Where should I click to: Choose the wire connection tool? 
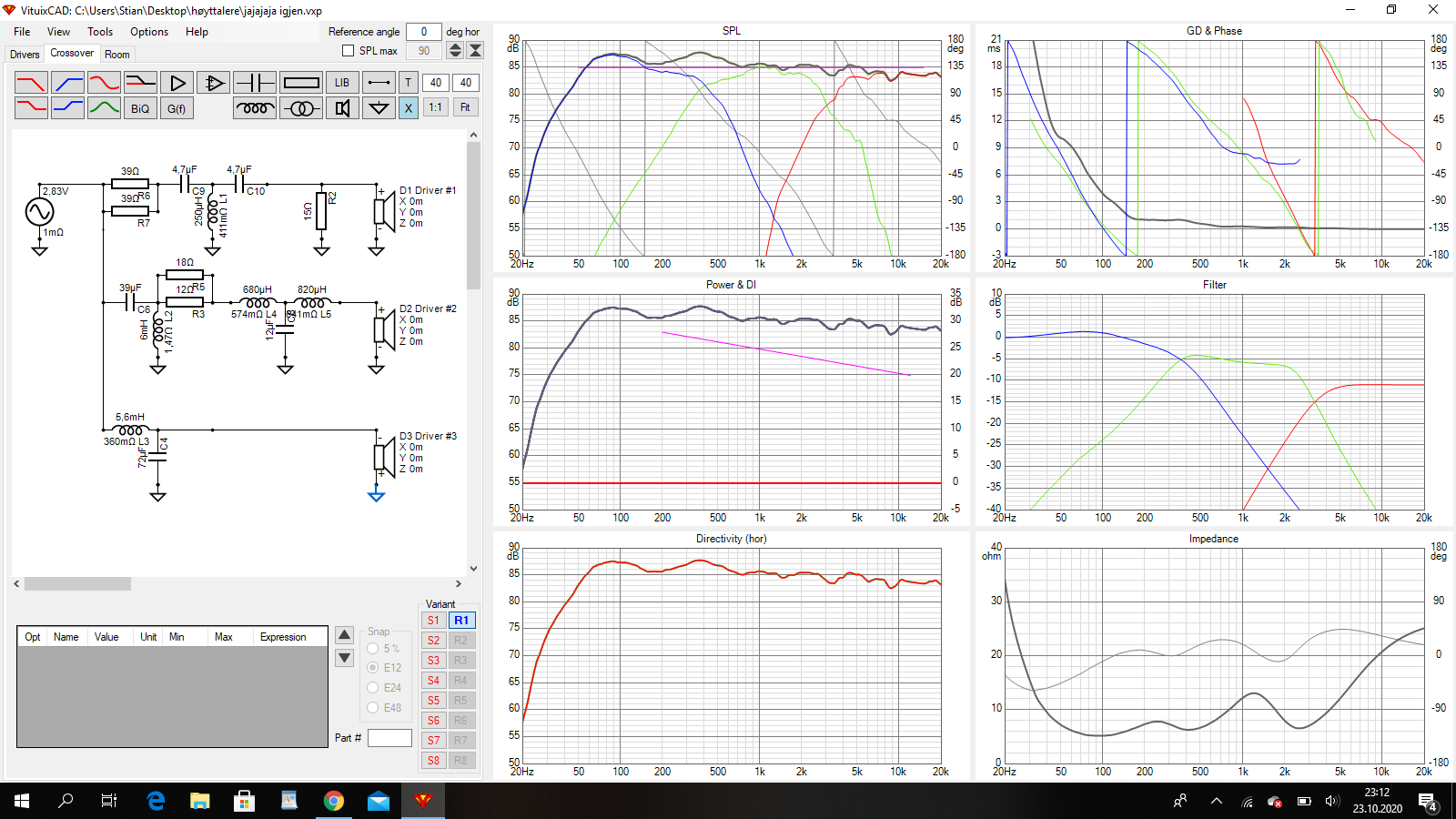coord(379,83)
